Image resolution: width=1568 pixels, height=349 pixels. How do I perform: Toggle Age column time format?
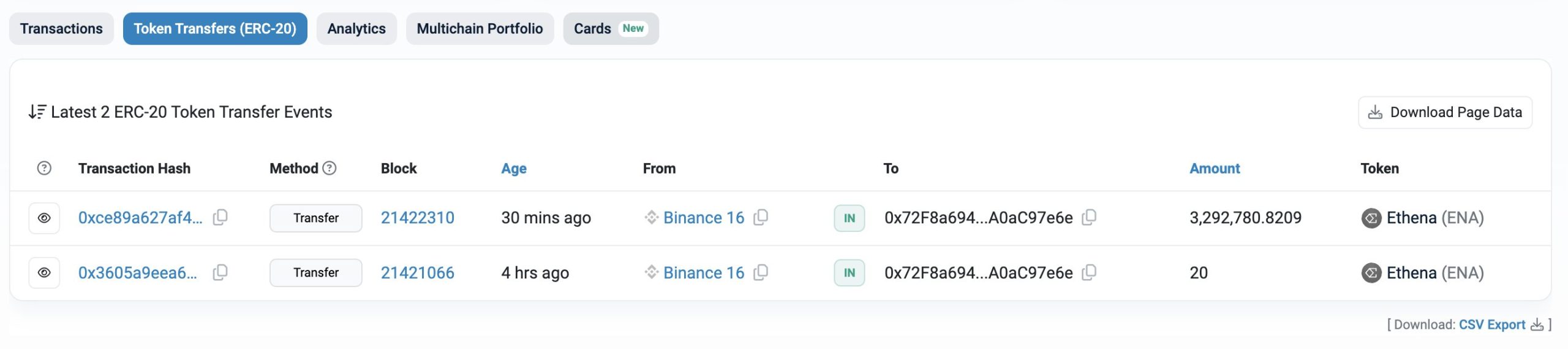tap(513, 169)
